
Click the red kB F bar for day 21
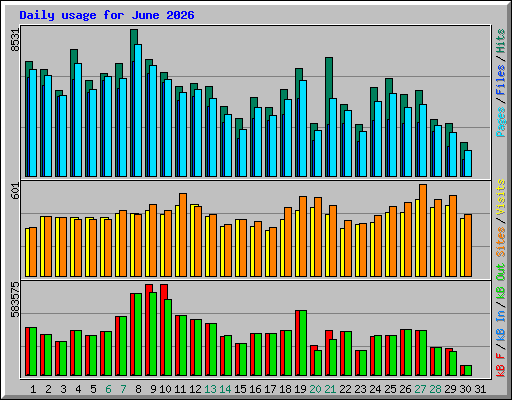point(327,353)
